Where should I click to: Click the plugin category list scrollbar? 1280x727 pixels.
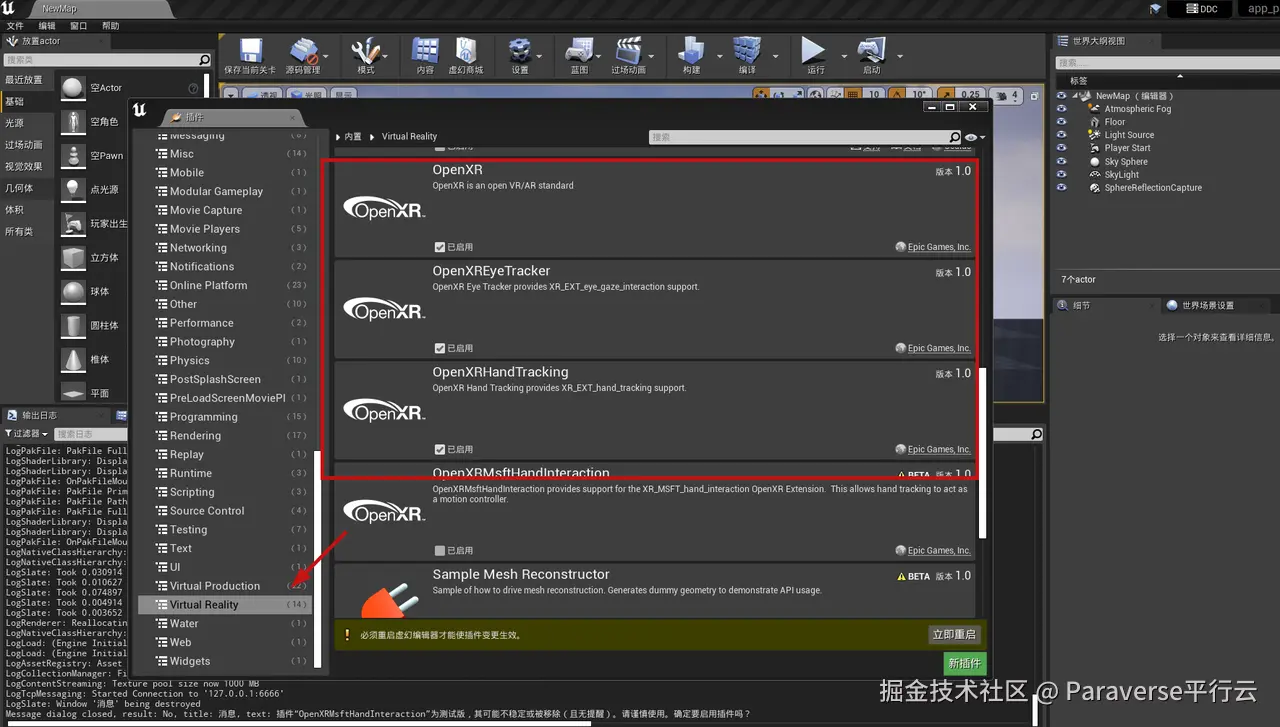tap(318, 560)
